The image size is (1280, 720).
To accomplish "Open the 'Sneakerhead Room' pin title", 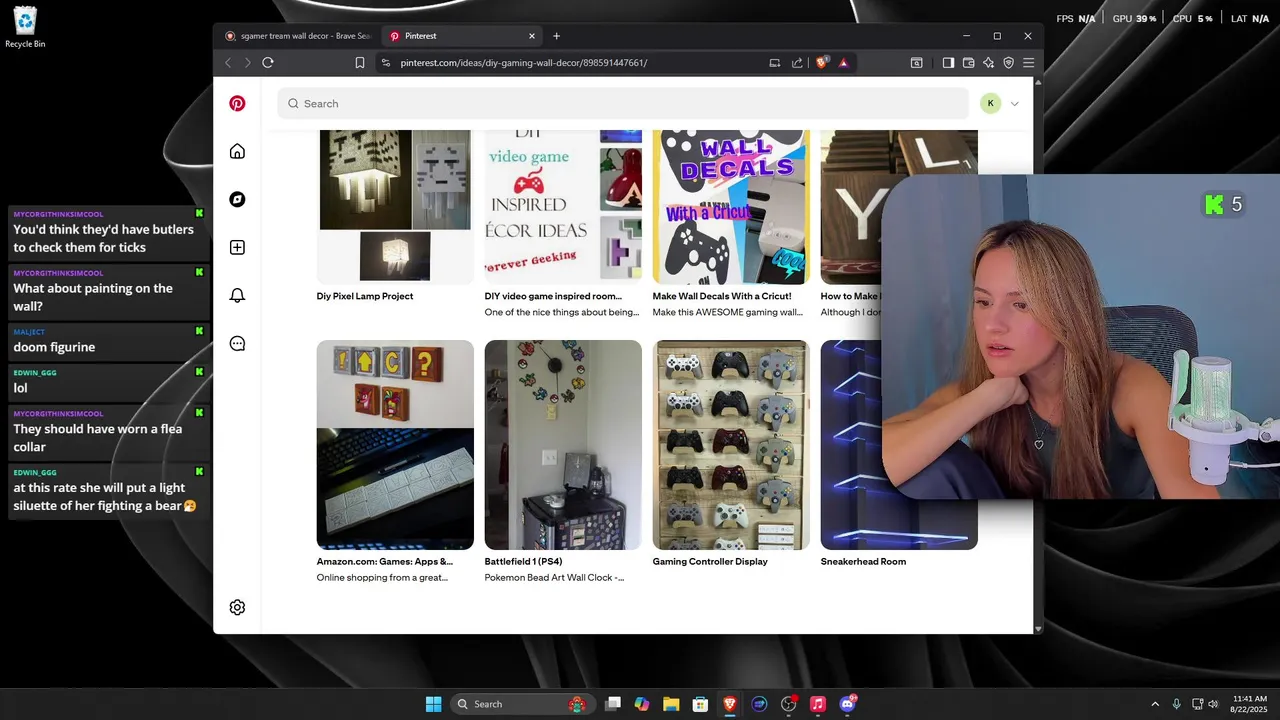I will pyautogui.click(x=863, y=561).
